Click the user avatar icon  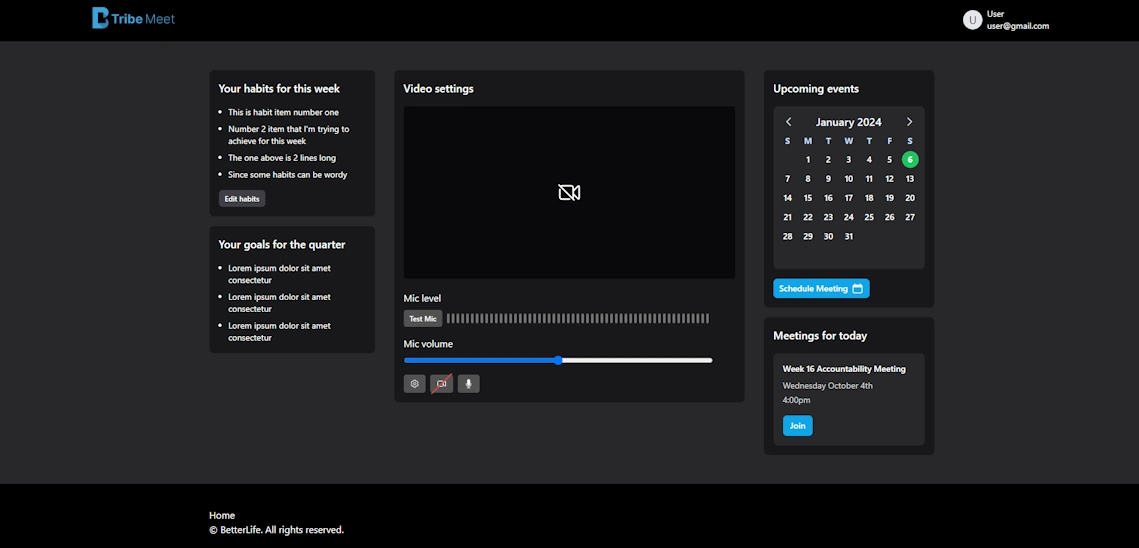pos(972,20)
